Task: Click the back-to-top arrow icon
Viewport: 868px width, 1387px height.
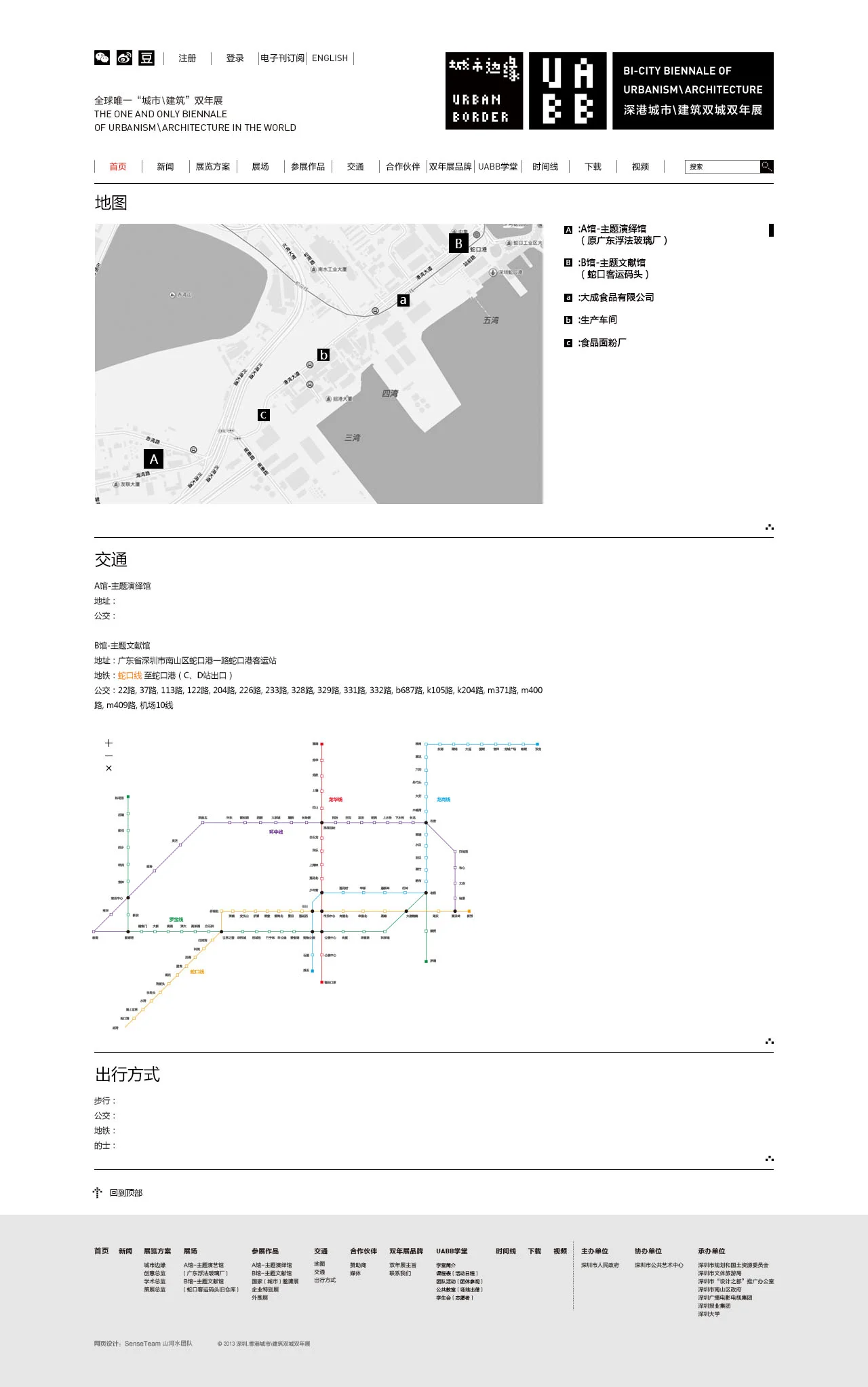Action: coord(98,1192)
